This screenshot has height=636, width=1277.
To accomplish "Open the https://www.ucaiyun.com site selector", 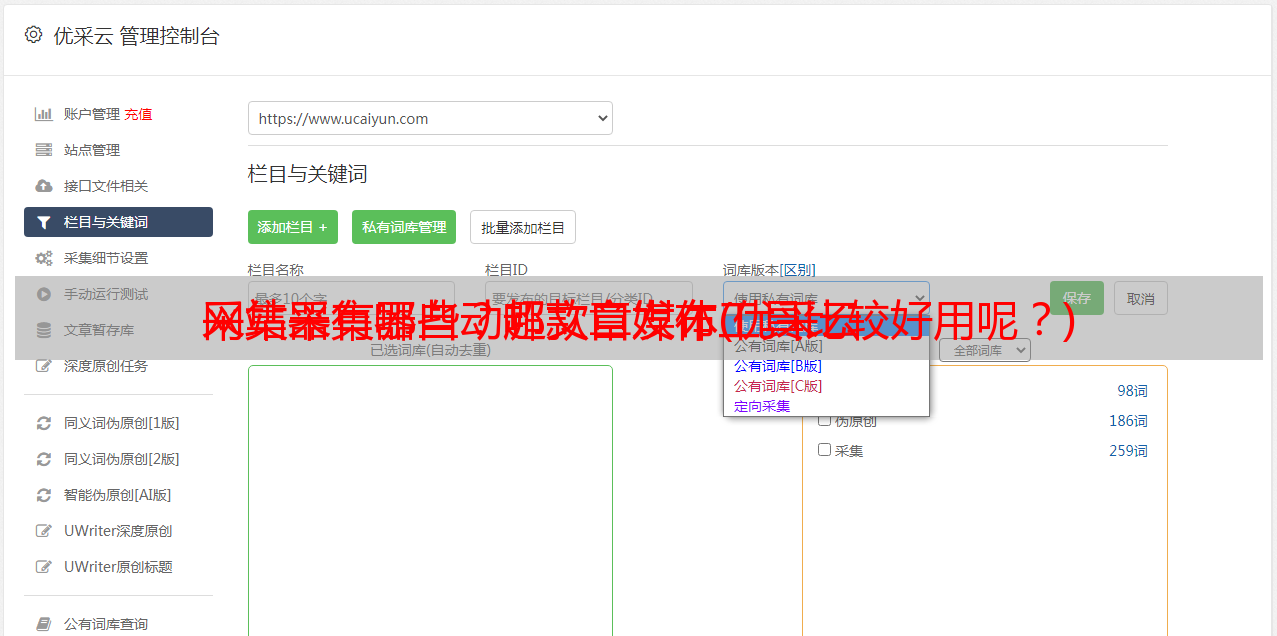I will click(430, 118).
